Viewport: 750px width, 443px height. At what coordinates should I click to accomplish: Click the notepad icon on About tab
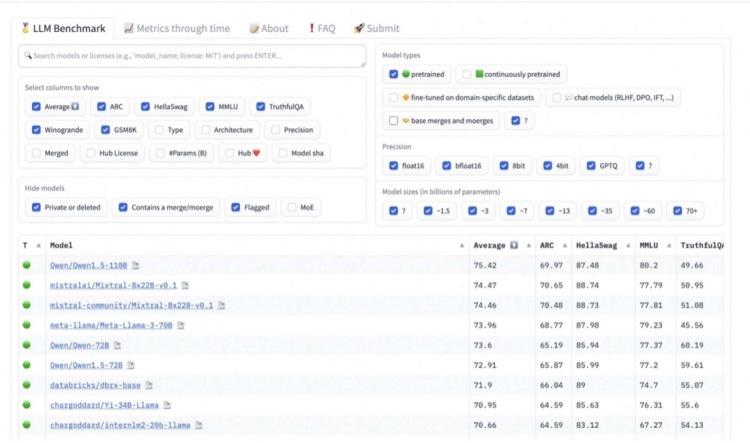tap(254, 29)
